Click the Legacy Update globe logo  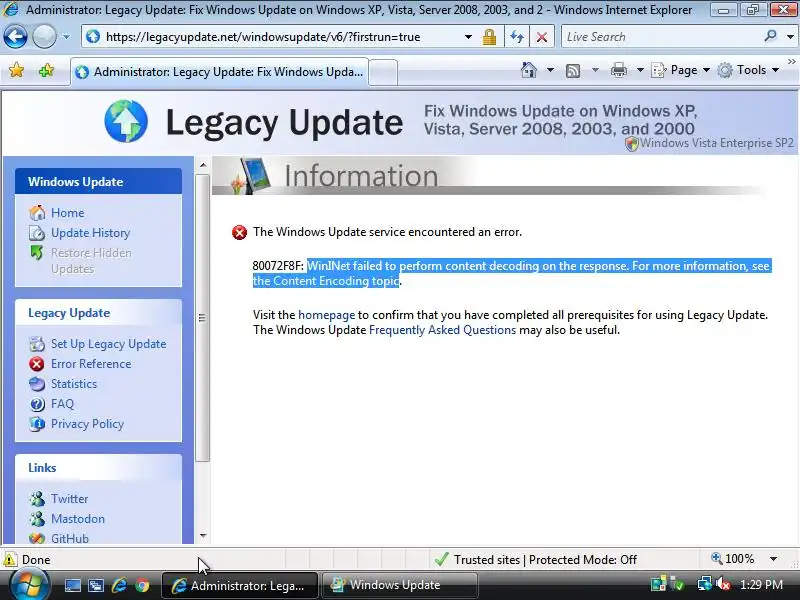(126, 121)
